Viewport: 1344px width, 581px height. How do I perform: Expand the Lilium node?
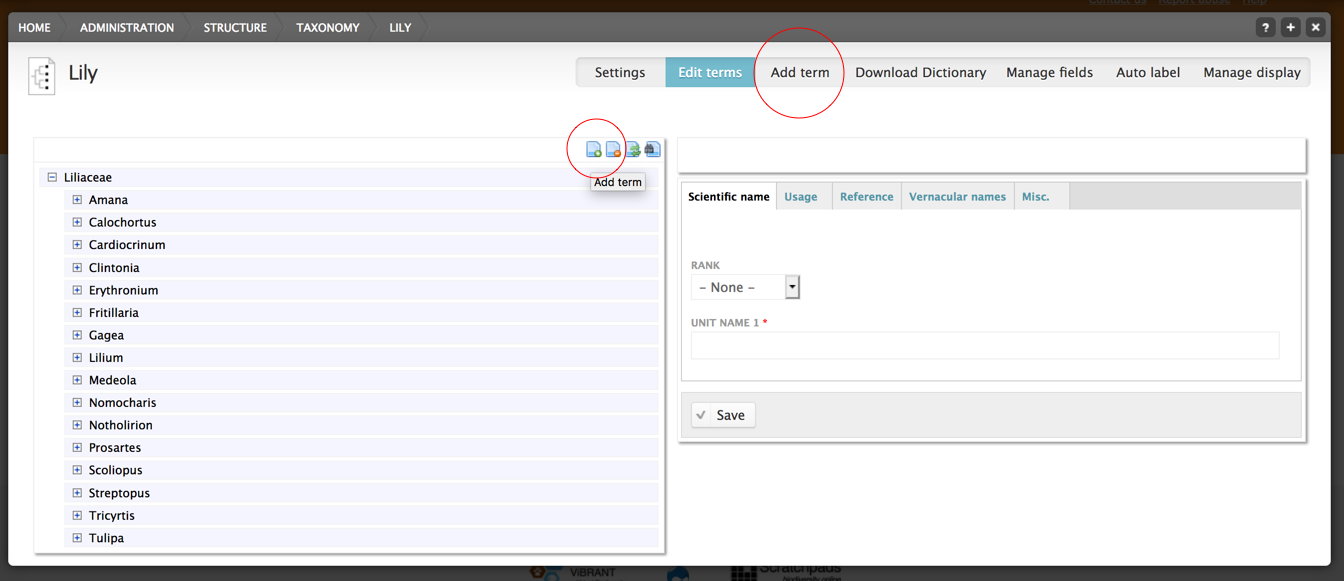tap(77, 358)
